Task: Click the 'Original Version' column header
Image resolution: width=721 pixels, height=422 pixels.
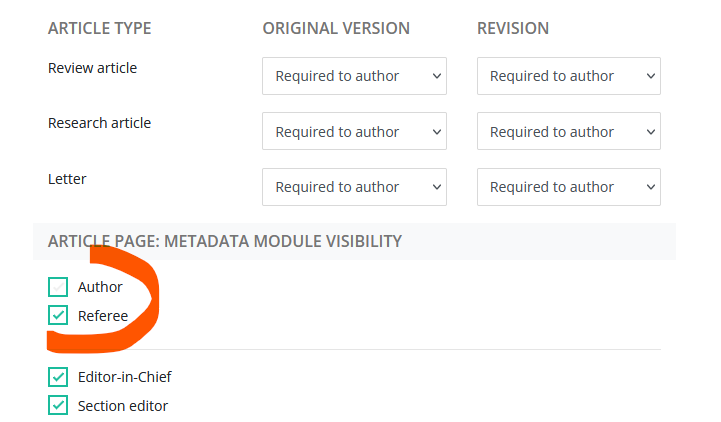Action: [x=336, y=28]
